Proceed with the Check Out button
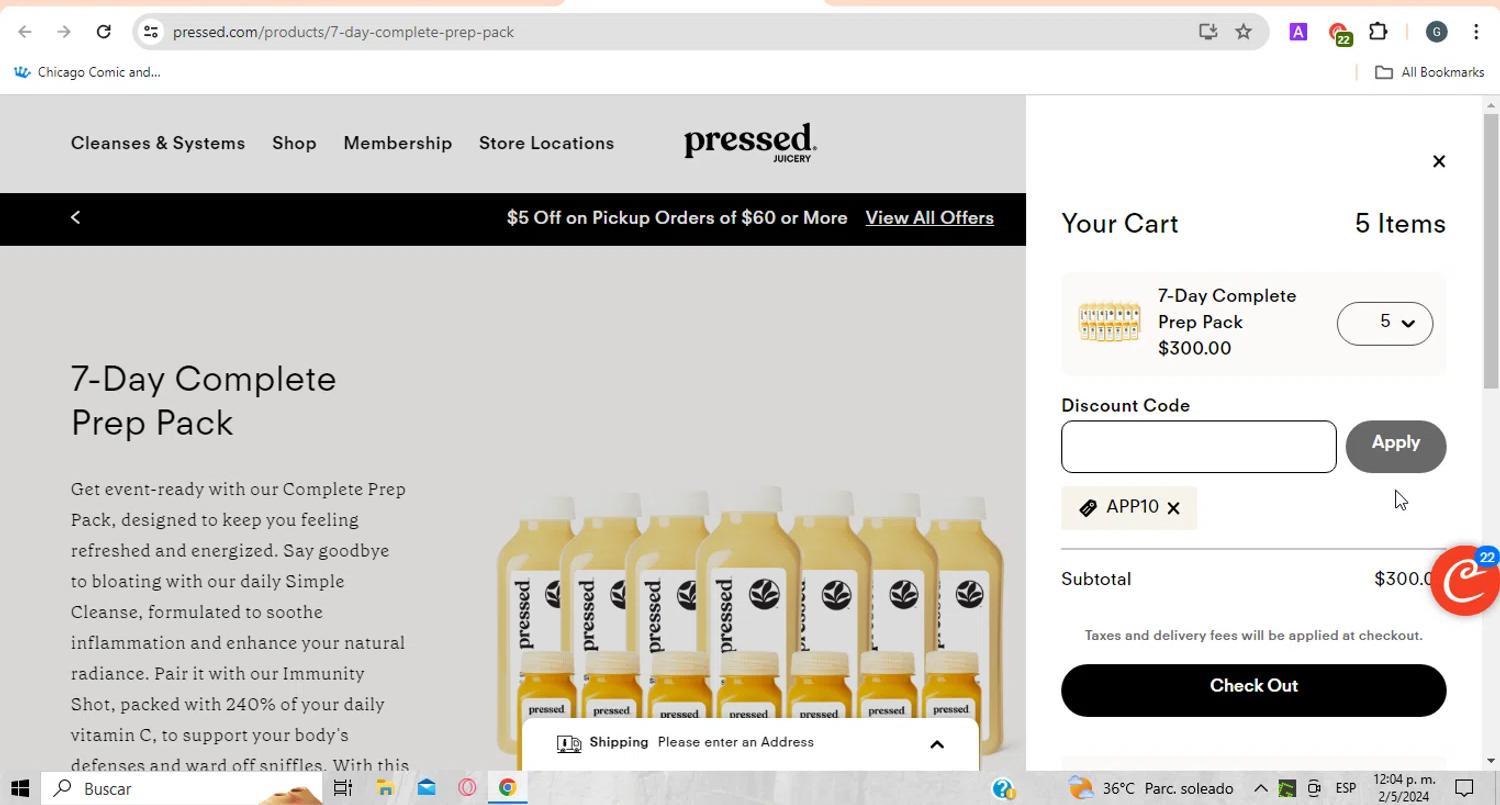Screen dimensions: 1500x805 (1253, 690)
